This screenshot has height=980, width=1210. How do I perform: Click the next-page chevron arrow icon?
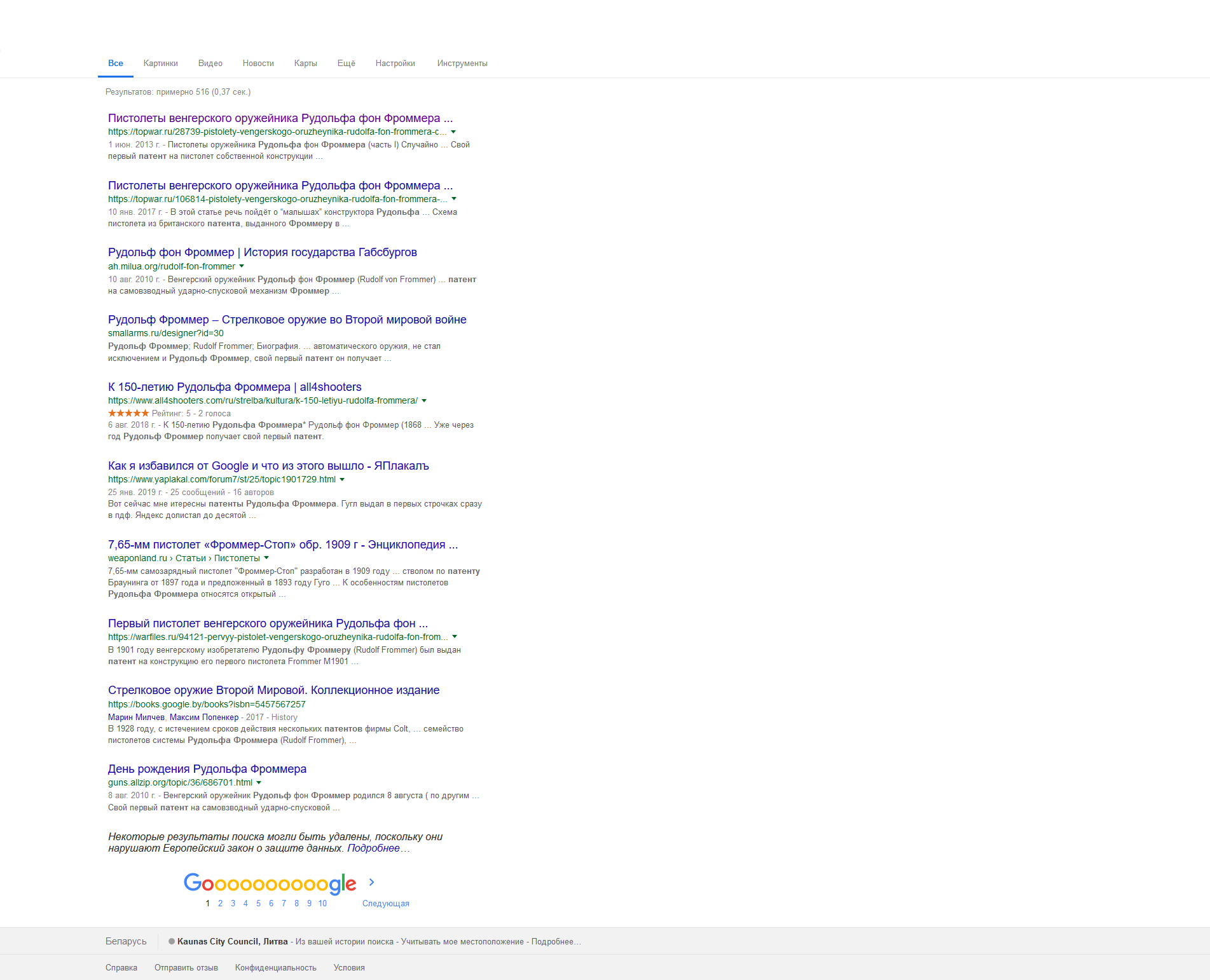[x=372, y=882]
